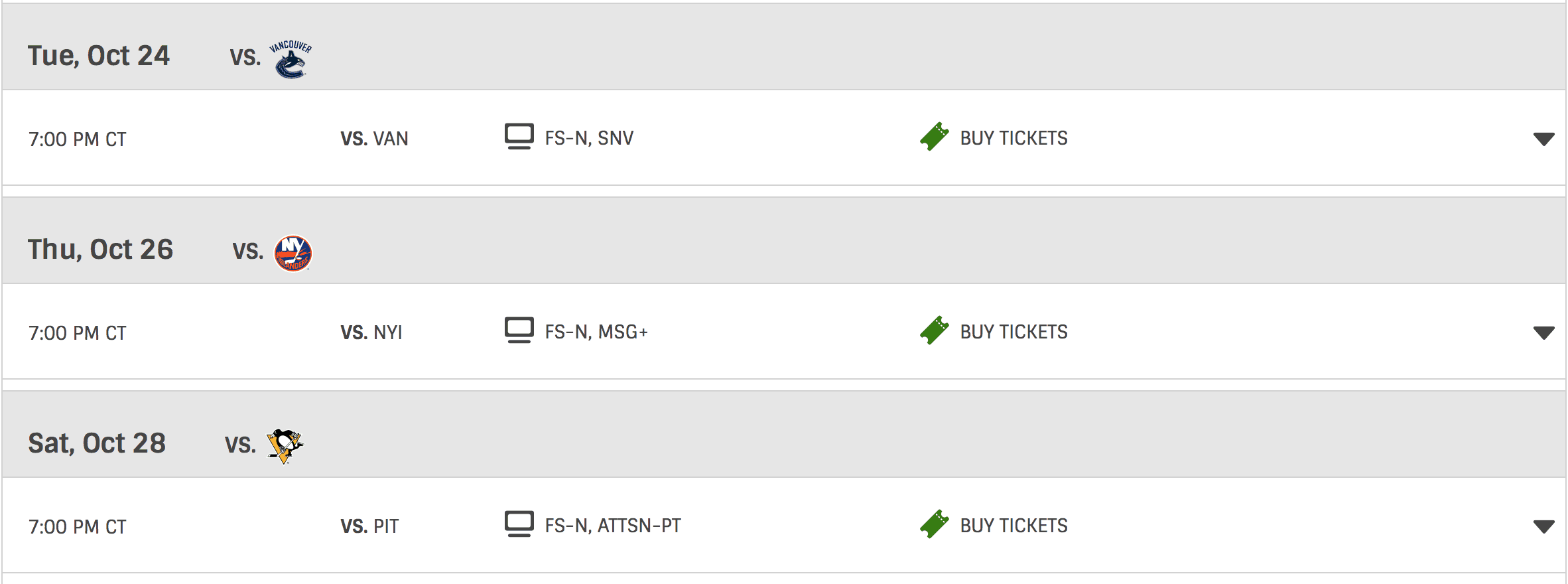Click green ticket icon for Islanders game
Screen dimensions: 1568x584
pos(934,330)
